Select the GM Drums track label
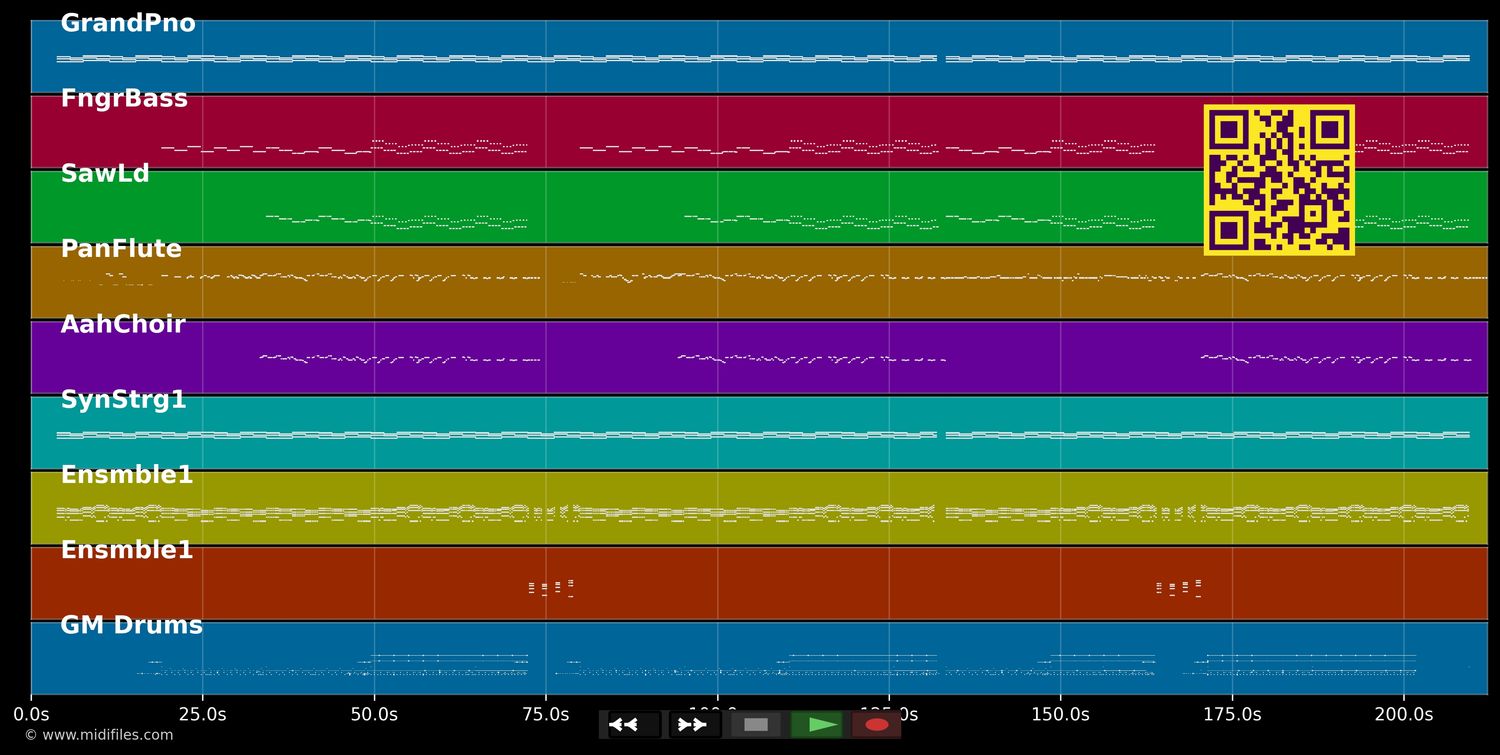This screenshot has width=1500, height=755. (x=131, y=626)
